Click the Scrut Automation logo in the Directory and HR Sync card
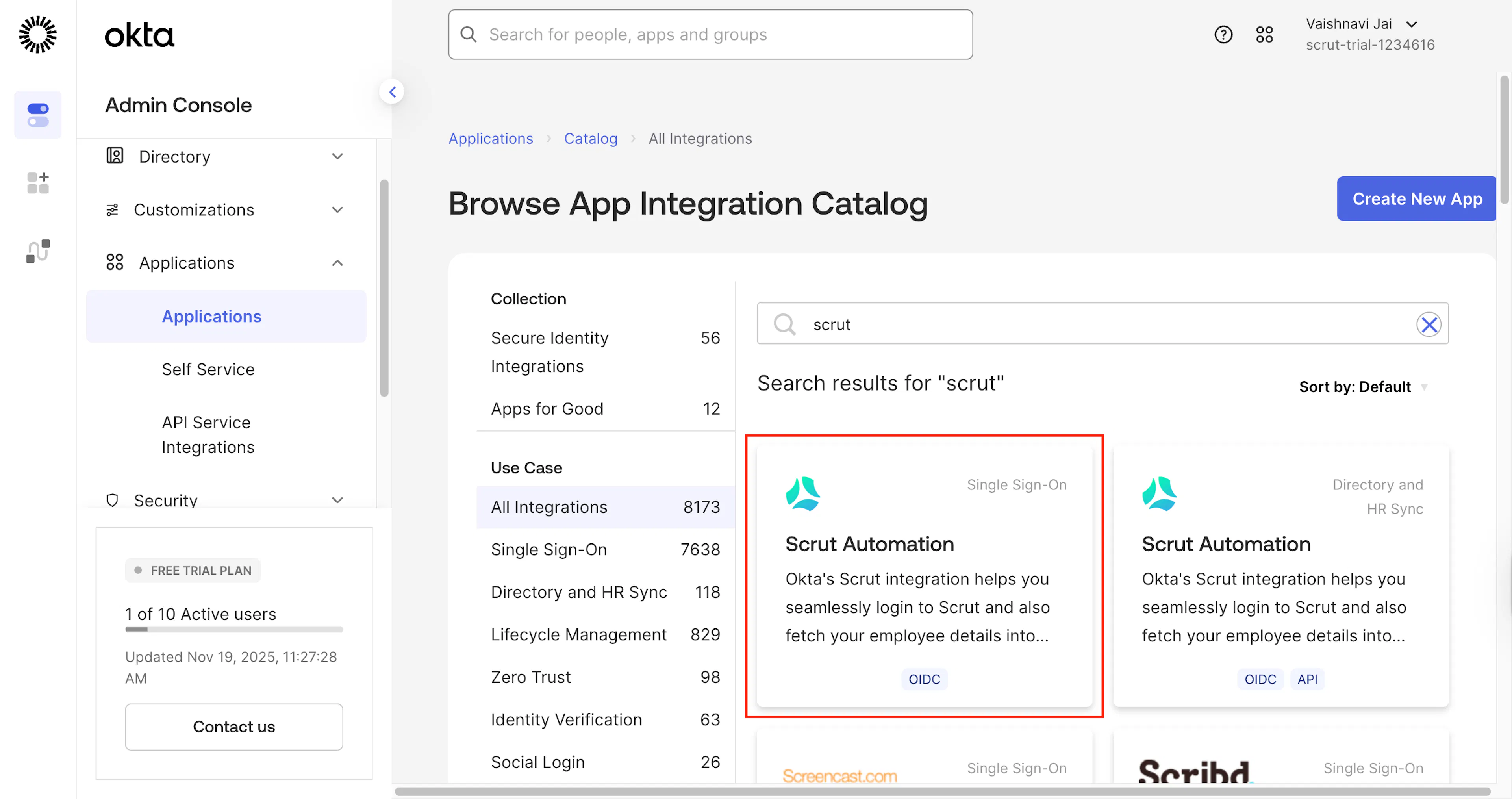 pyautogui.click(x=1159, y=493)
